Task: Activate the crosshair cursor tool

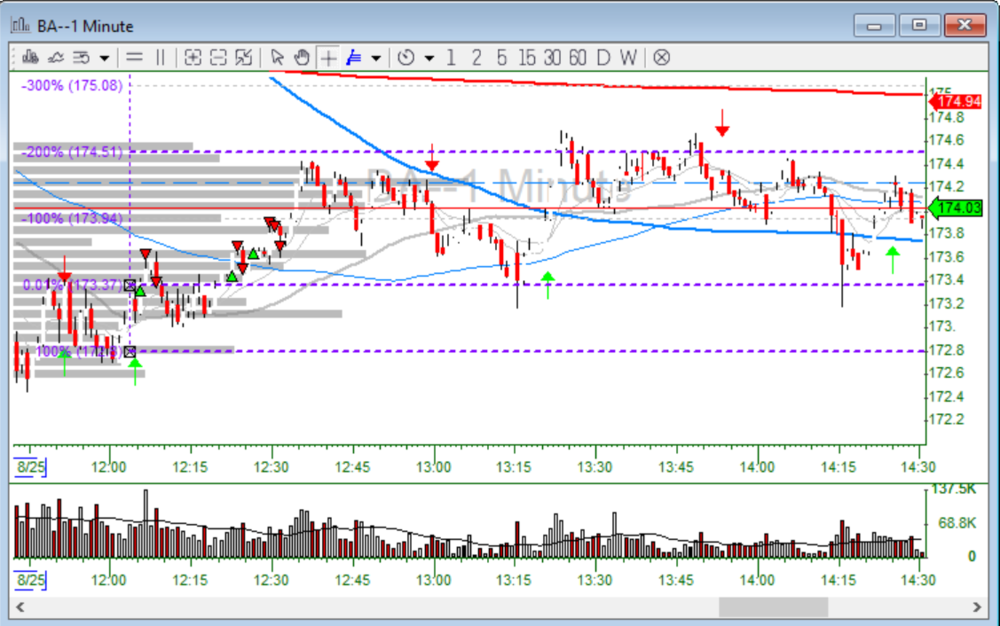Action: click(x=328, y=57)
